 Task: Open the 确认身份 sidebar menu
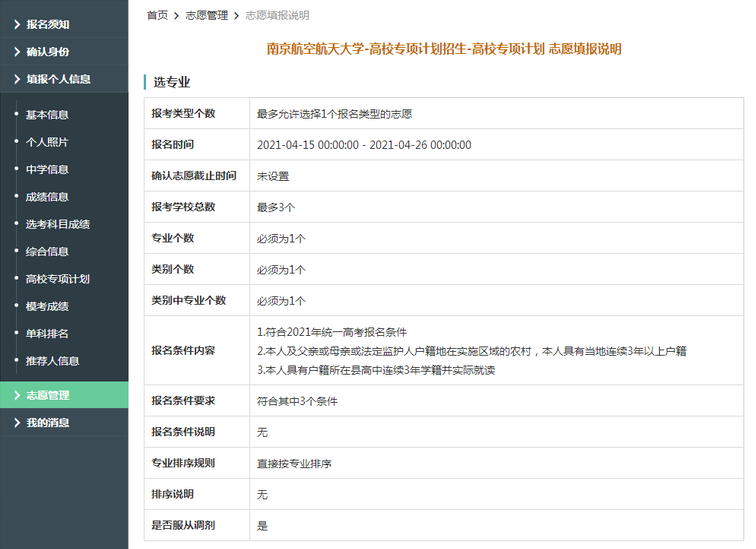click(64, 52)
